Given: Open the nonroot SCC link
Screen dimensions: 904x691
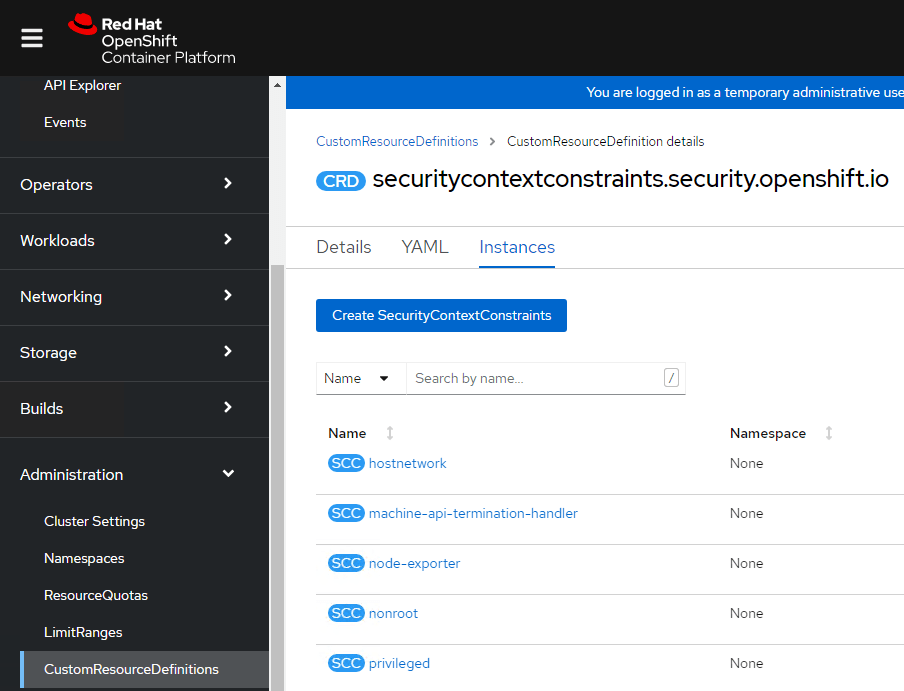Looking at the screenshot, I should pyautogui.click(x=393, y=614).
